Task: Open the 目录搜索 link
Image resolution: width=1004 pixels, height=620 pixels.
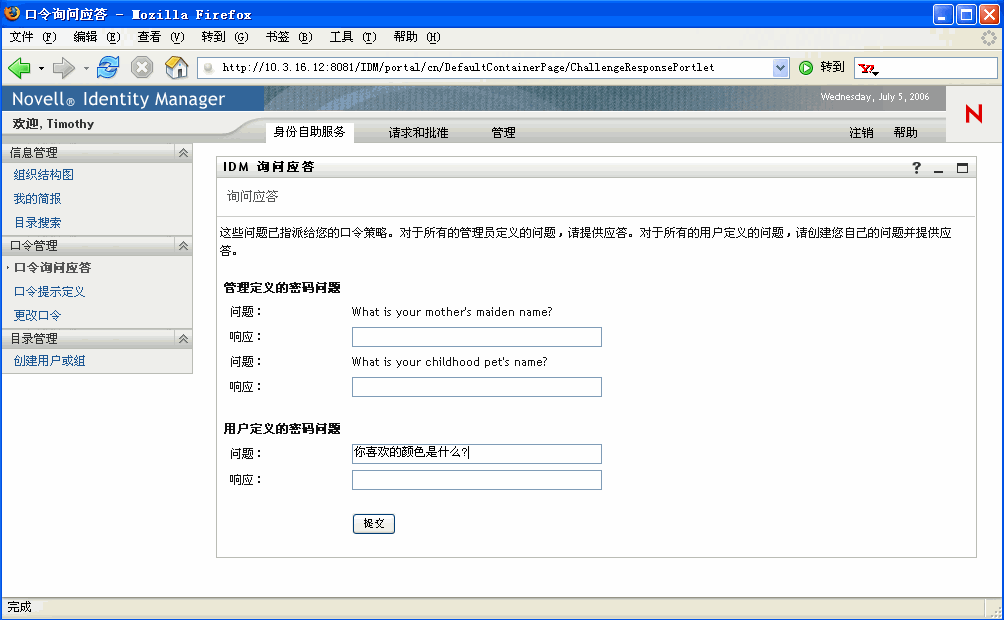Action: click(37, 222)
